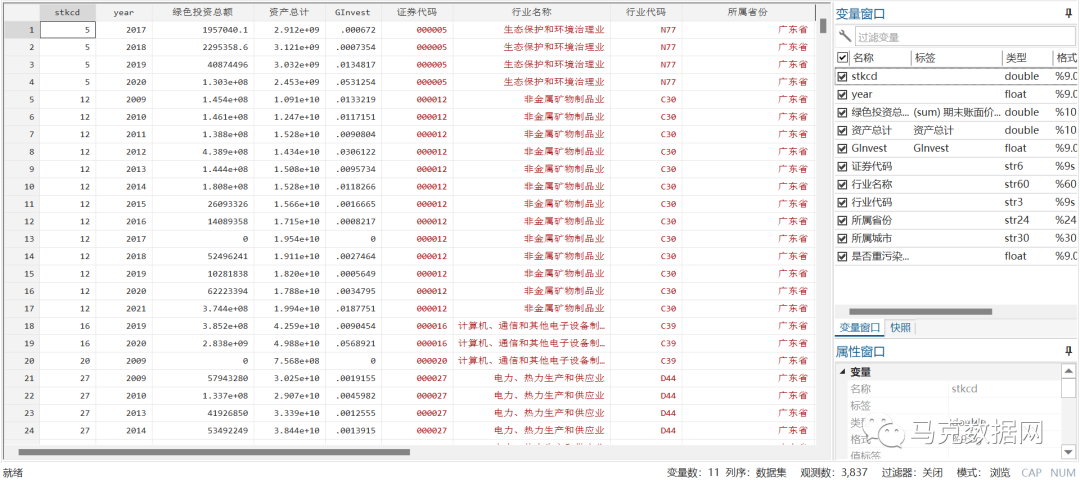The image size is (1080, 480).
Task: Click the 标签 column header in the variable list
Action: click(956, 58)
